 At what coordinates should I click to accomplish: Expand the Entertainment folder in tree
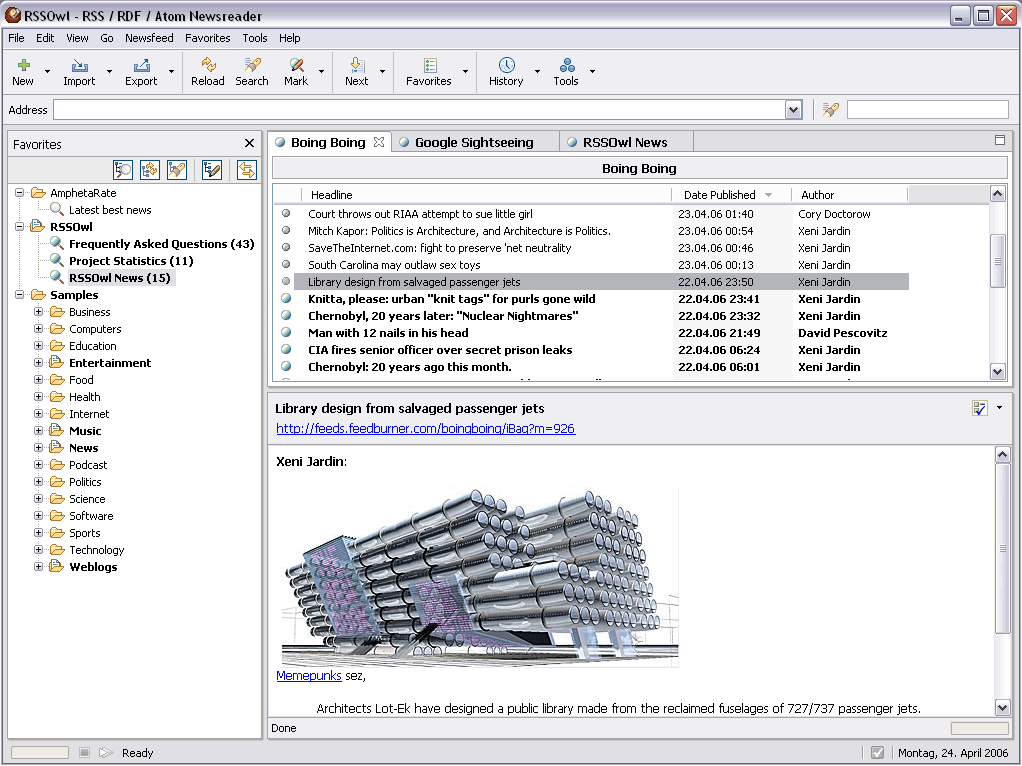coord(39,363)
